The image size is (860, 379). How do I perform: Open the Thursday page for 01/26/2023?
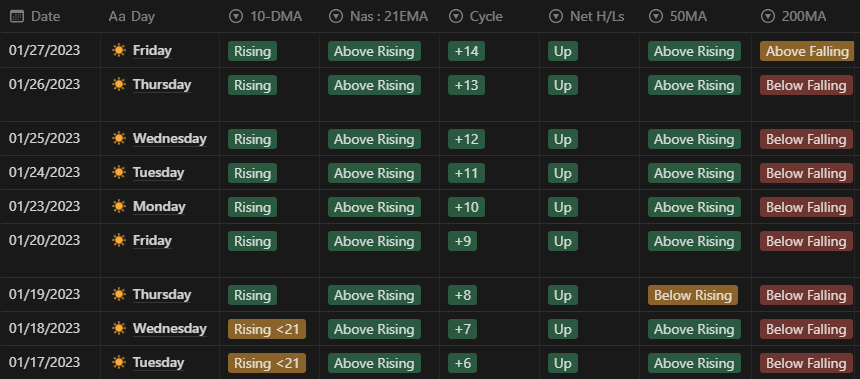click(162, 84)
